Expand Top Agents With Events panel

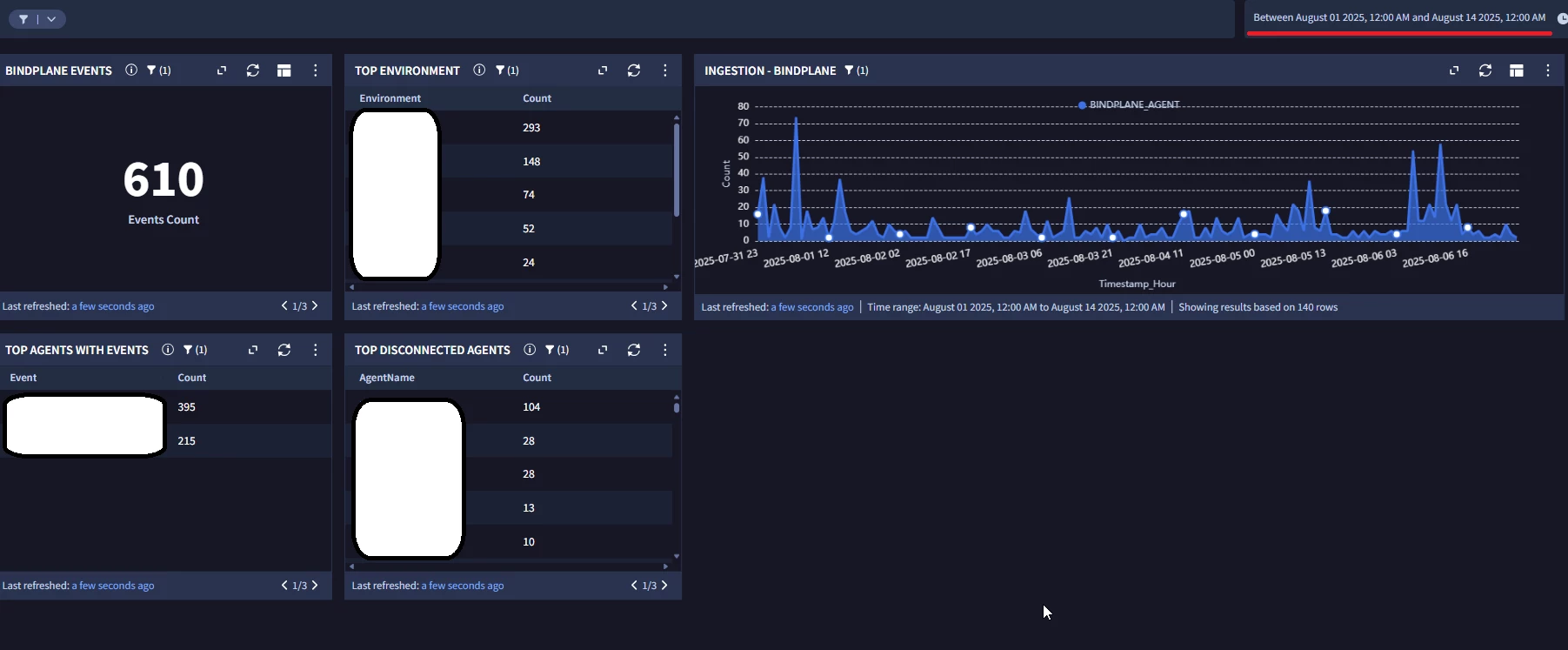pos(253,350)
